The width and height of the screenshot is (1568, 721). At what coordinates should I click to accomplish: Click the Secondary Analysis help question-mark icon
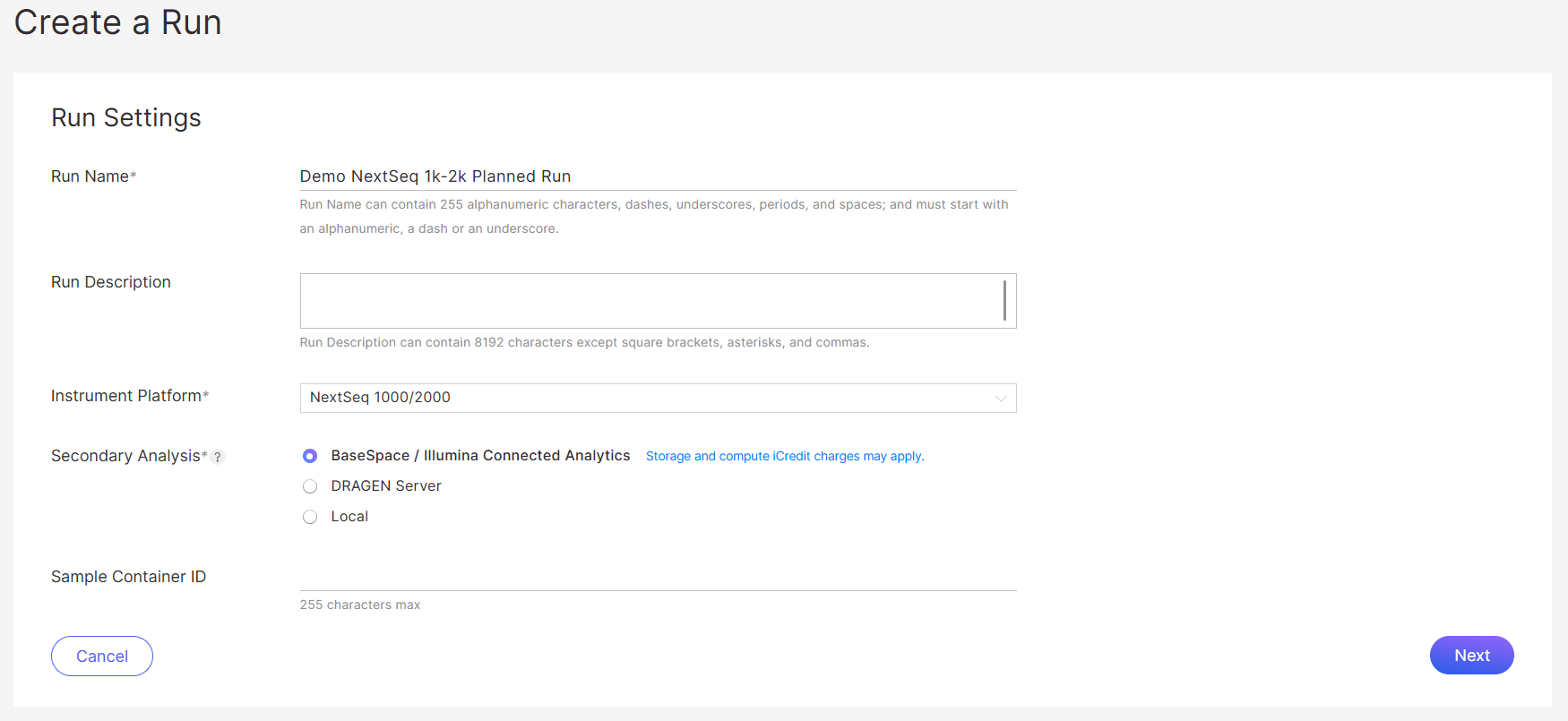point(218,457)
